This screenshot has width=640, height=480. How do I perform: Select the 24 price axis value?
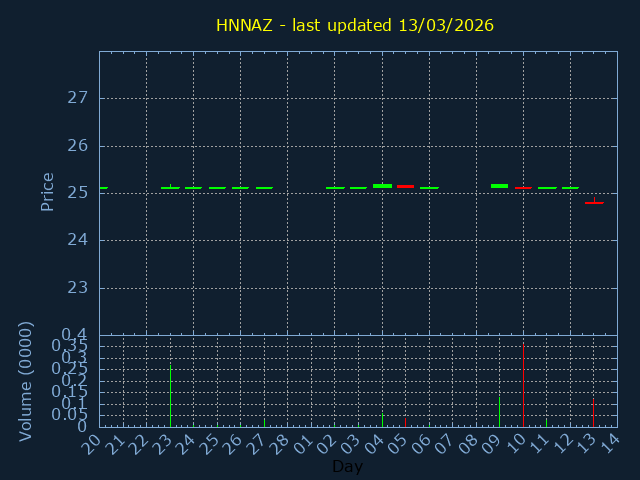[x=78, y=240]
